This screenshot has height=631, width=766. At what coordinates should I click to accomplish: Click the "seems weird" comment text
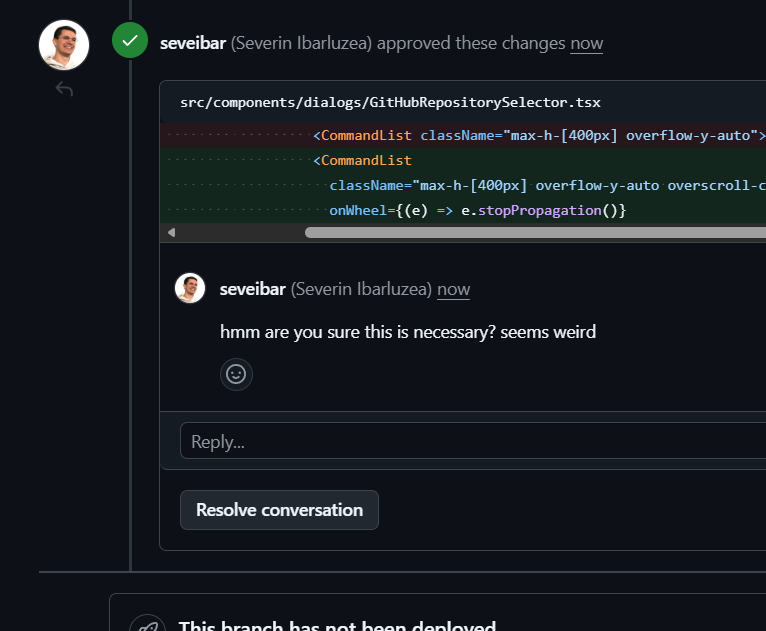pyautogui.click(x=408, y=331)
